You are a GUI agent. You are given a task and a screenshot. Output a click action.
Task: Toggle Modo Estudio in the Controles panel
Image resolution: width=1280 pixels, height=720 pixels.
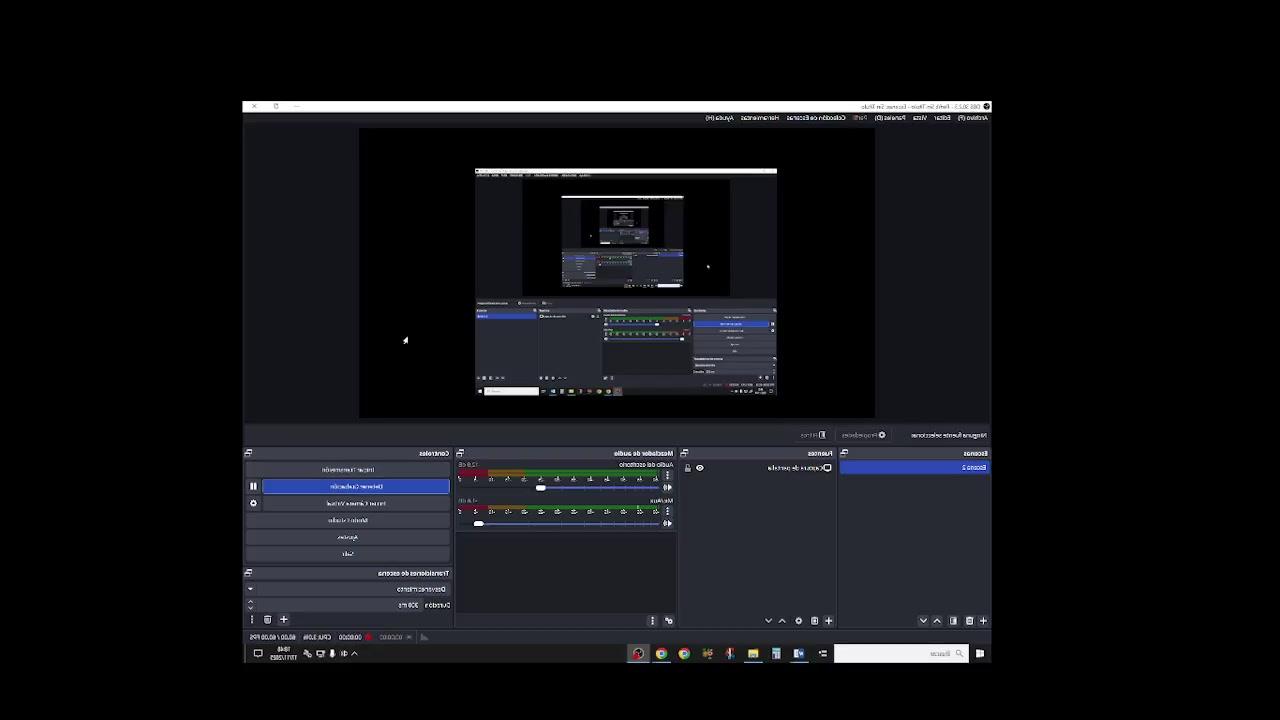pos(347,520)
